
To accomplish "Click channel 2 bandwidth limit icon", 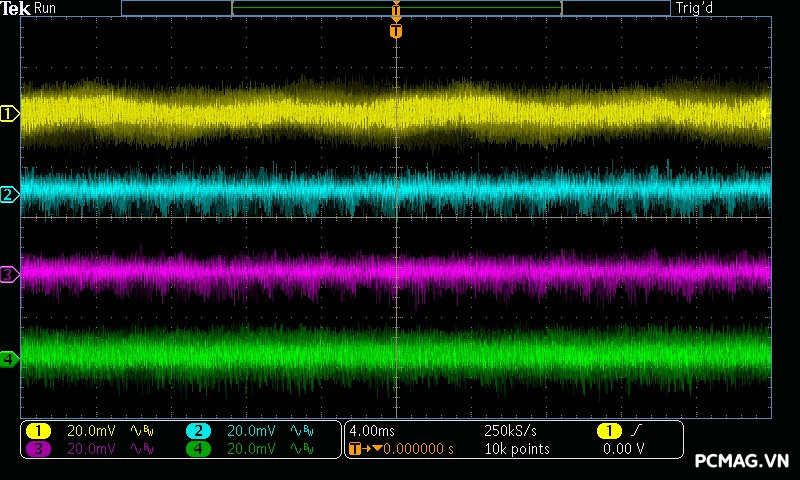I will click(300, 431).
